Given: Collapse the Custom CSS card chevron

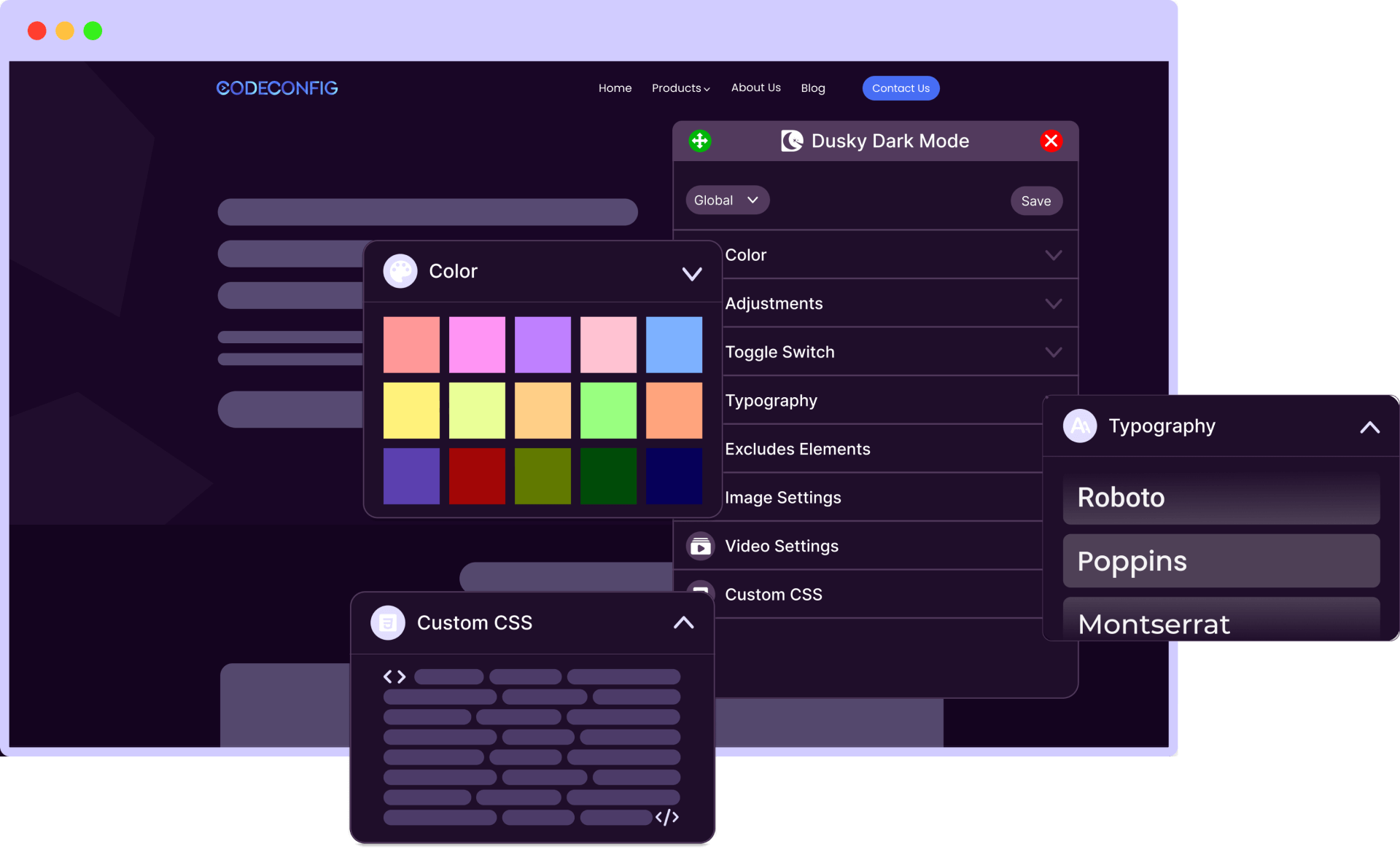Looking at the screenshot, I should point(684,622).
